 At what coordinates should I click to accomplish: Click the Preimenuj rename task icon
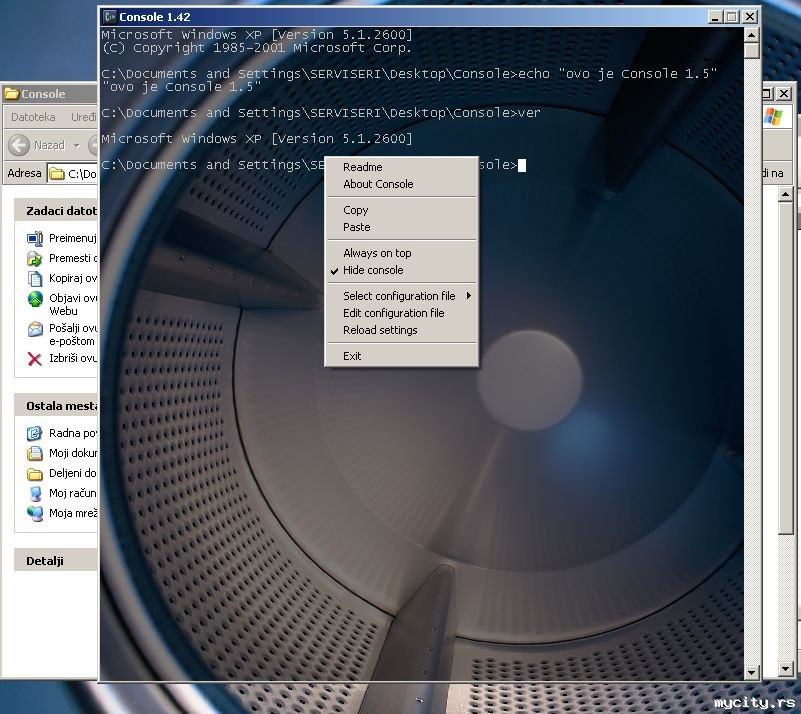pyautogui.click(x=35, y=238)
